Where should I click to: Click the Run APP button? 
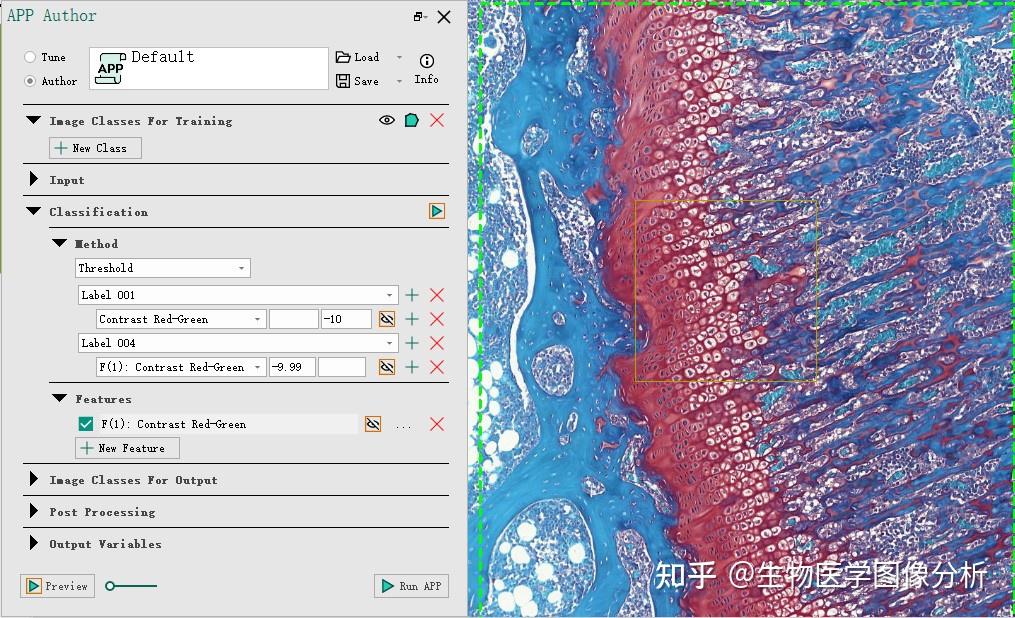point(411,586)
